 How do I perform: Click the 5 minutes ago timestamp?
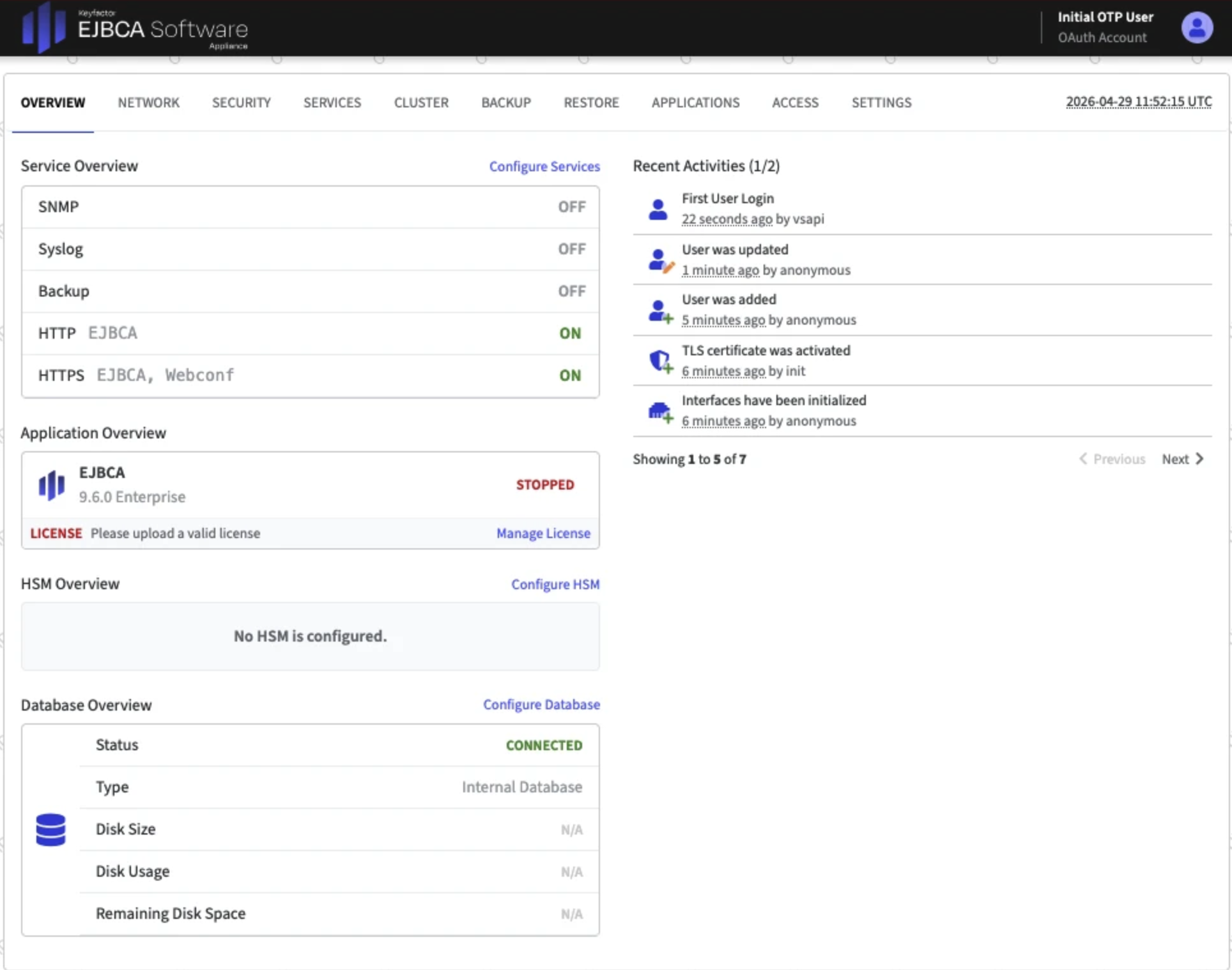[723, 320]
